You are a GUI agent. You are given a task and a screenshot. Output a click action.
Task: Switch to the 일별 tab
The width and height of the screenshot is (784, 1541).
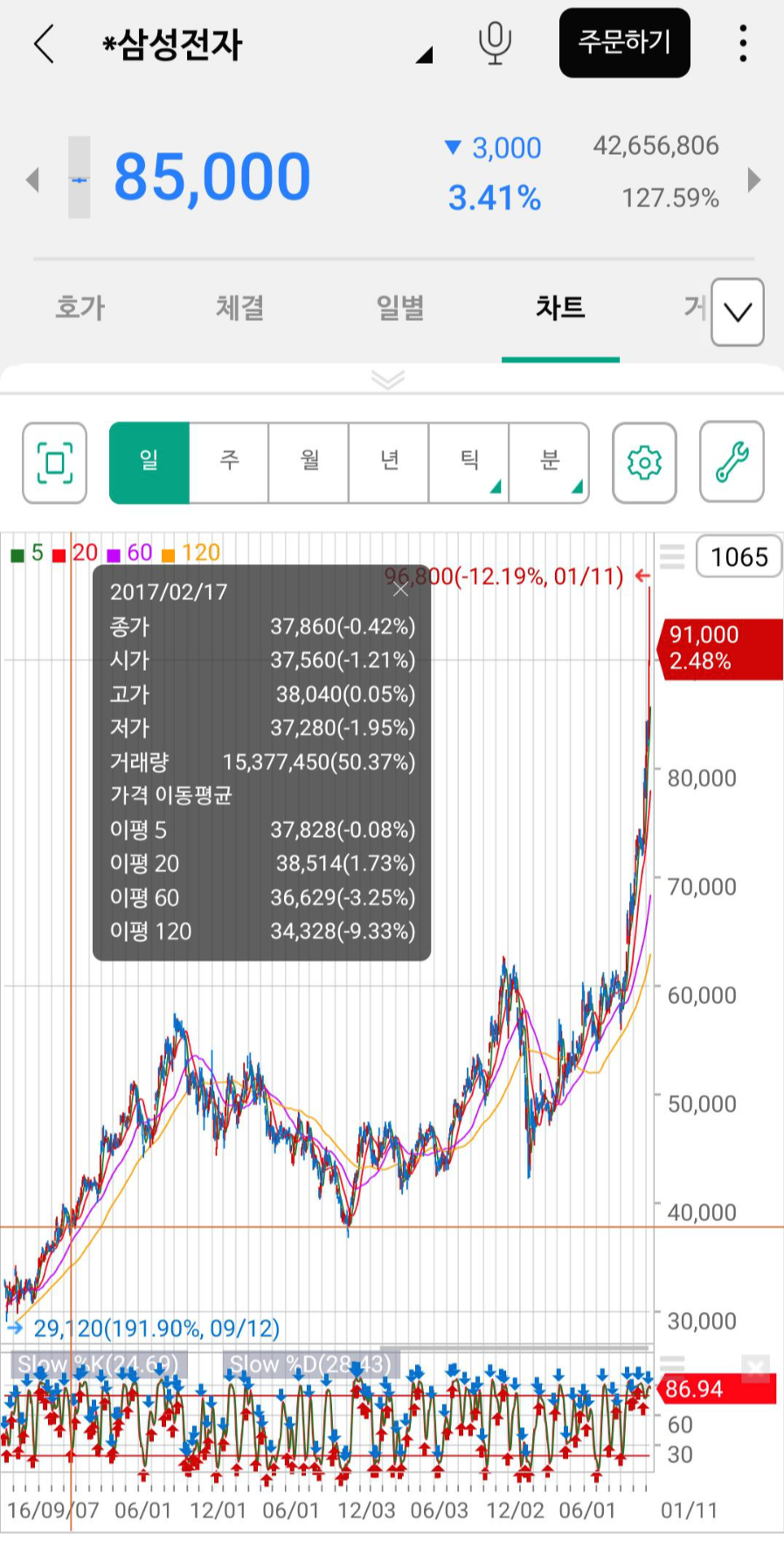pos(400,308)
